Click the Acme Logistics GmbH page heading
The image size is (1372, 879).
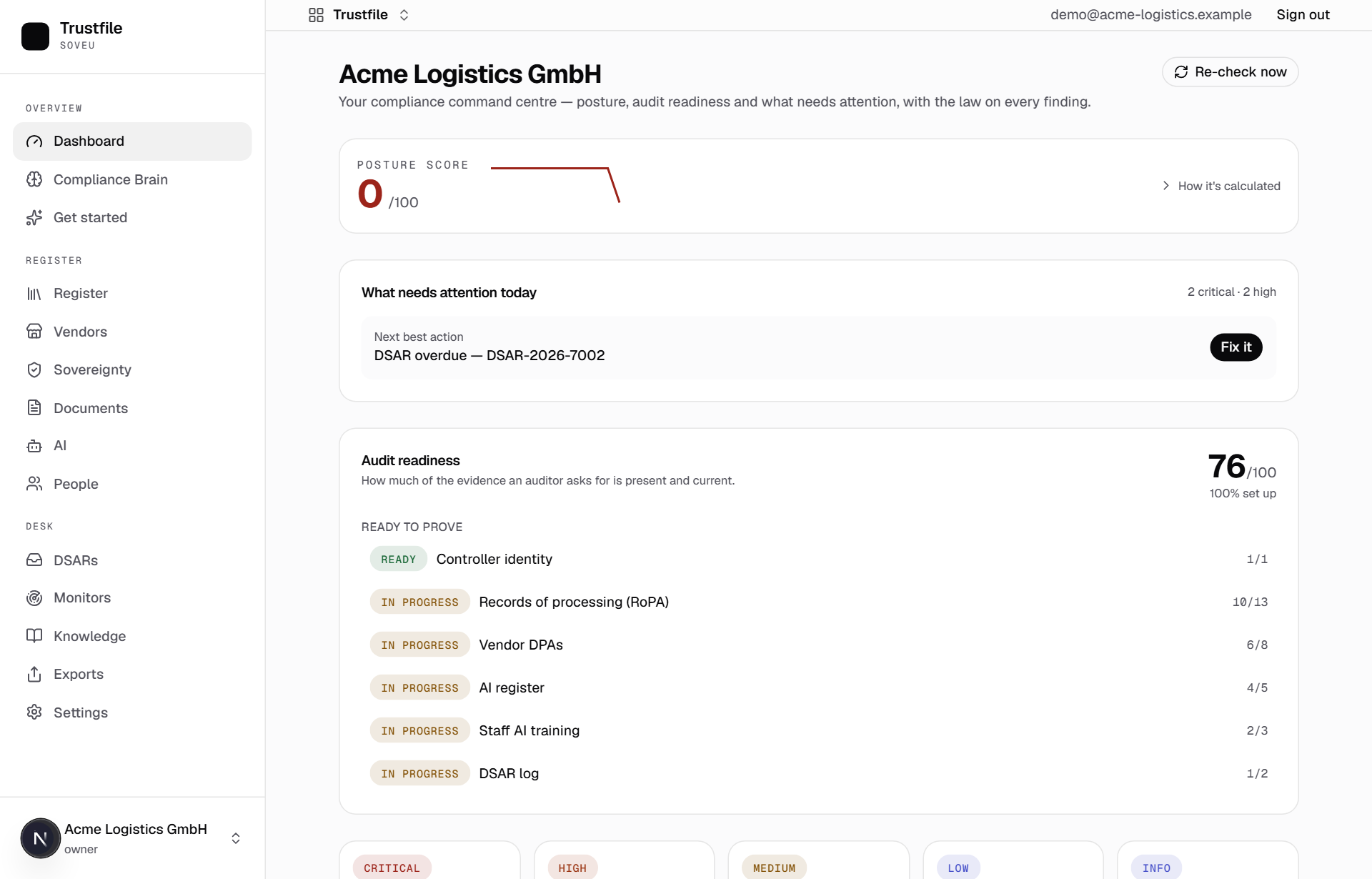[x=469, y=74]
